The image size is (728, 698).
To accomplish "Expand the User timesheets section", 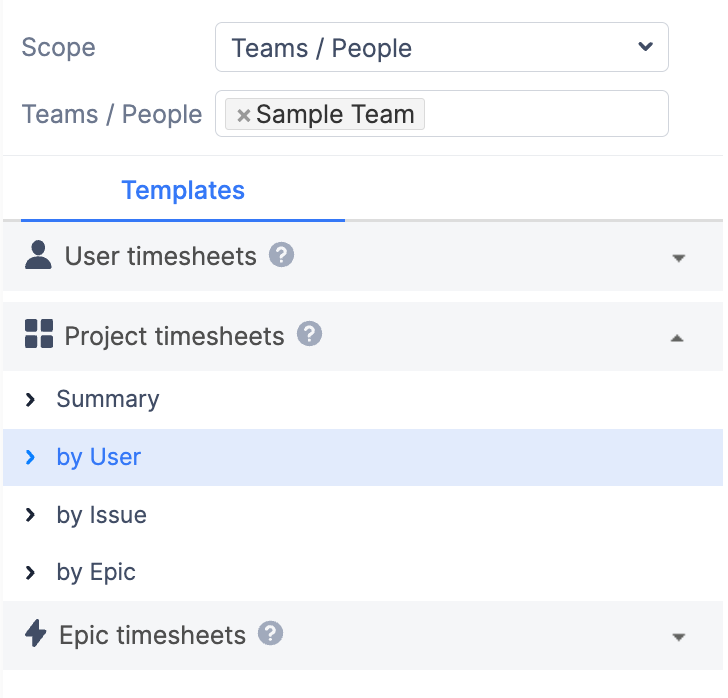I will 678,258.
